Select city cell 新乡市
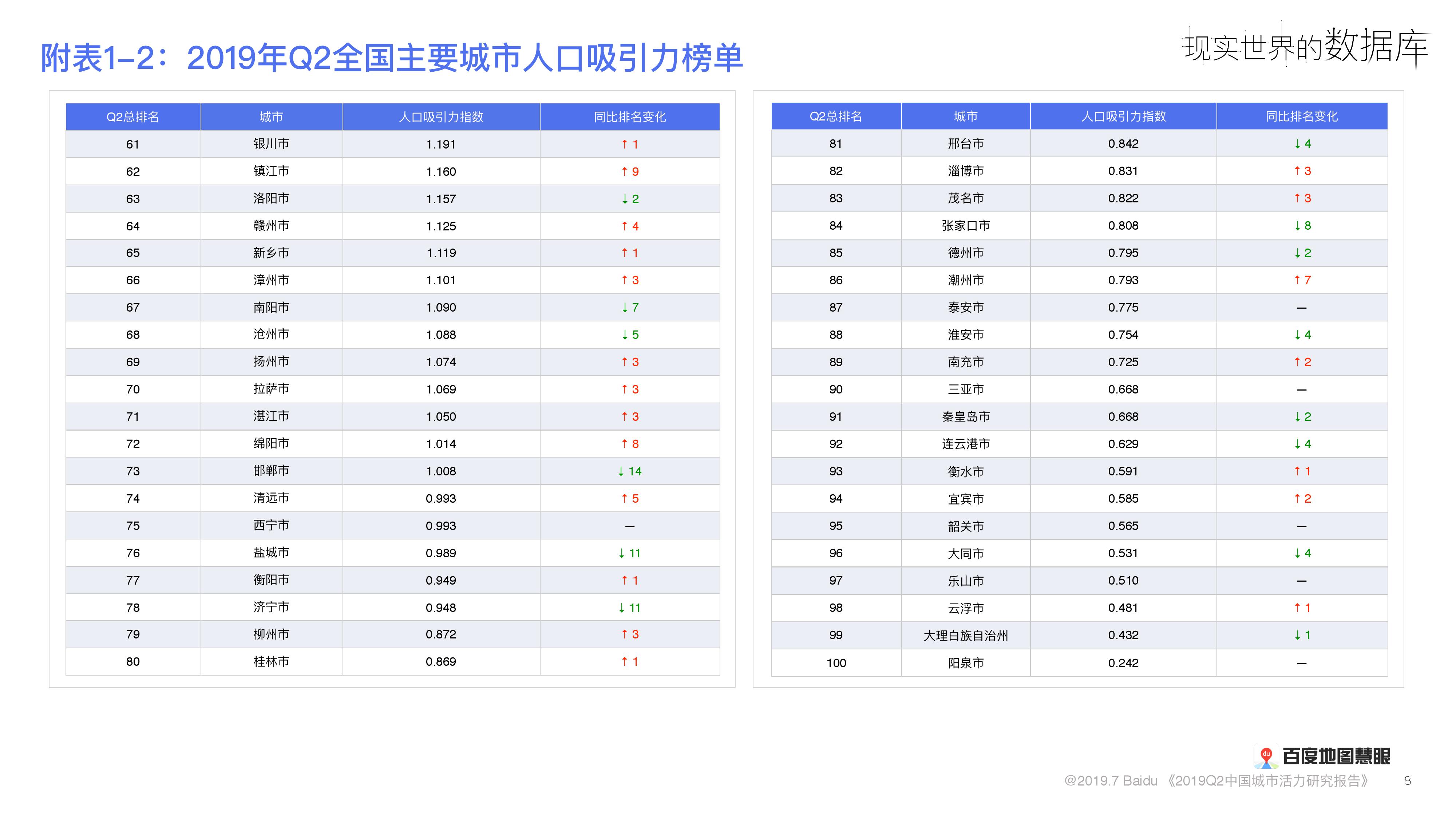This screenshot has width=1456, height=819. click(x=271, y=253)
